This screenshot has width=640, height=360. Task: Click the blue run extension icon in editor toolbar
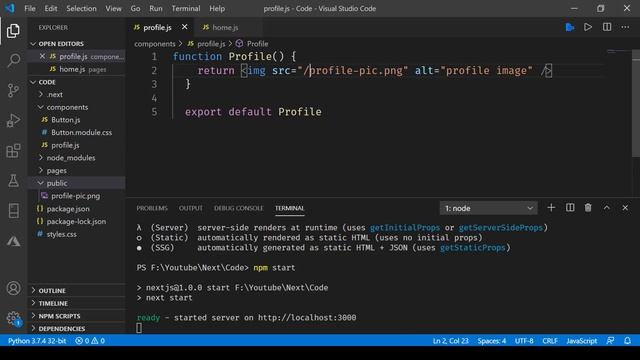pos(570,27)
